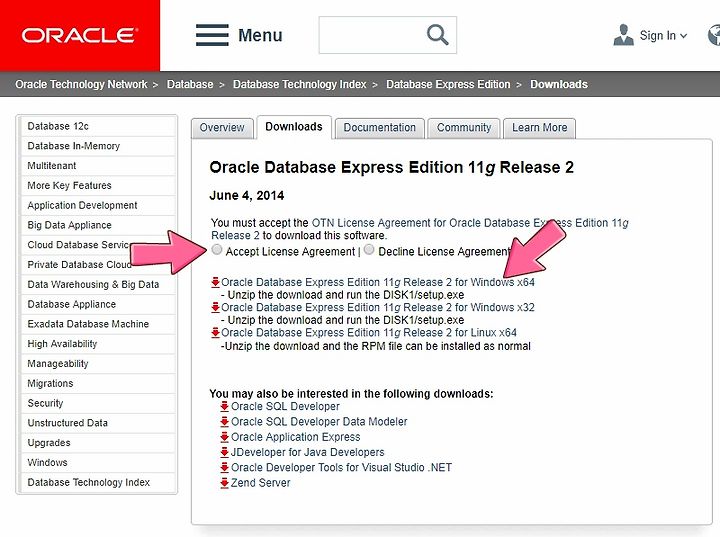Screen dimensions: 720x537
Task: Open JDeveloper for Java Developers link
Action: (307, 452)
